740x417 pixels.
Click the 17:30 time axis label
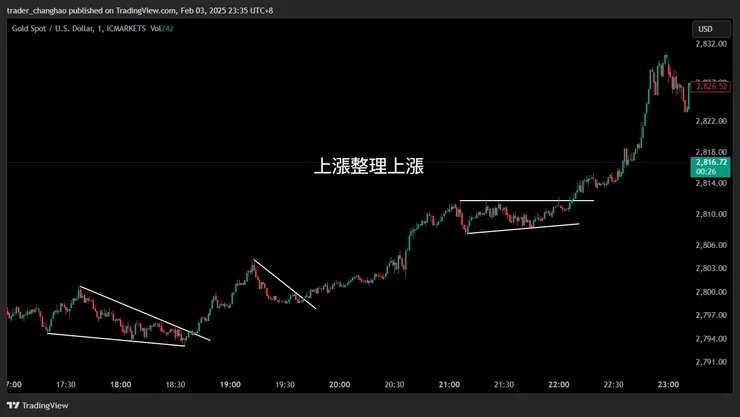point(66,385)
